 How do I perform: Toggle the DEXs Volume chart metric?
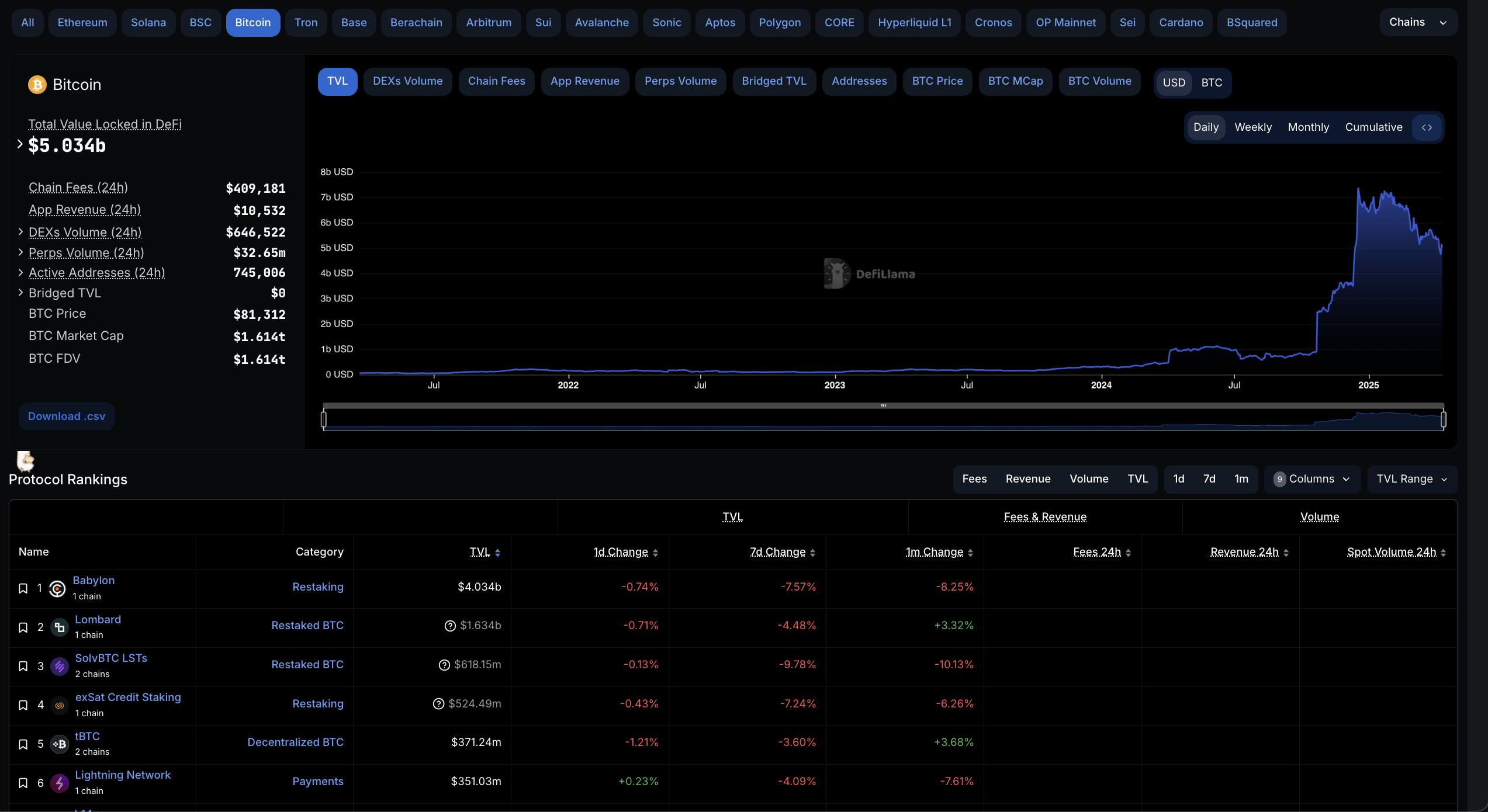pos(407,81)
